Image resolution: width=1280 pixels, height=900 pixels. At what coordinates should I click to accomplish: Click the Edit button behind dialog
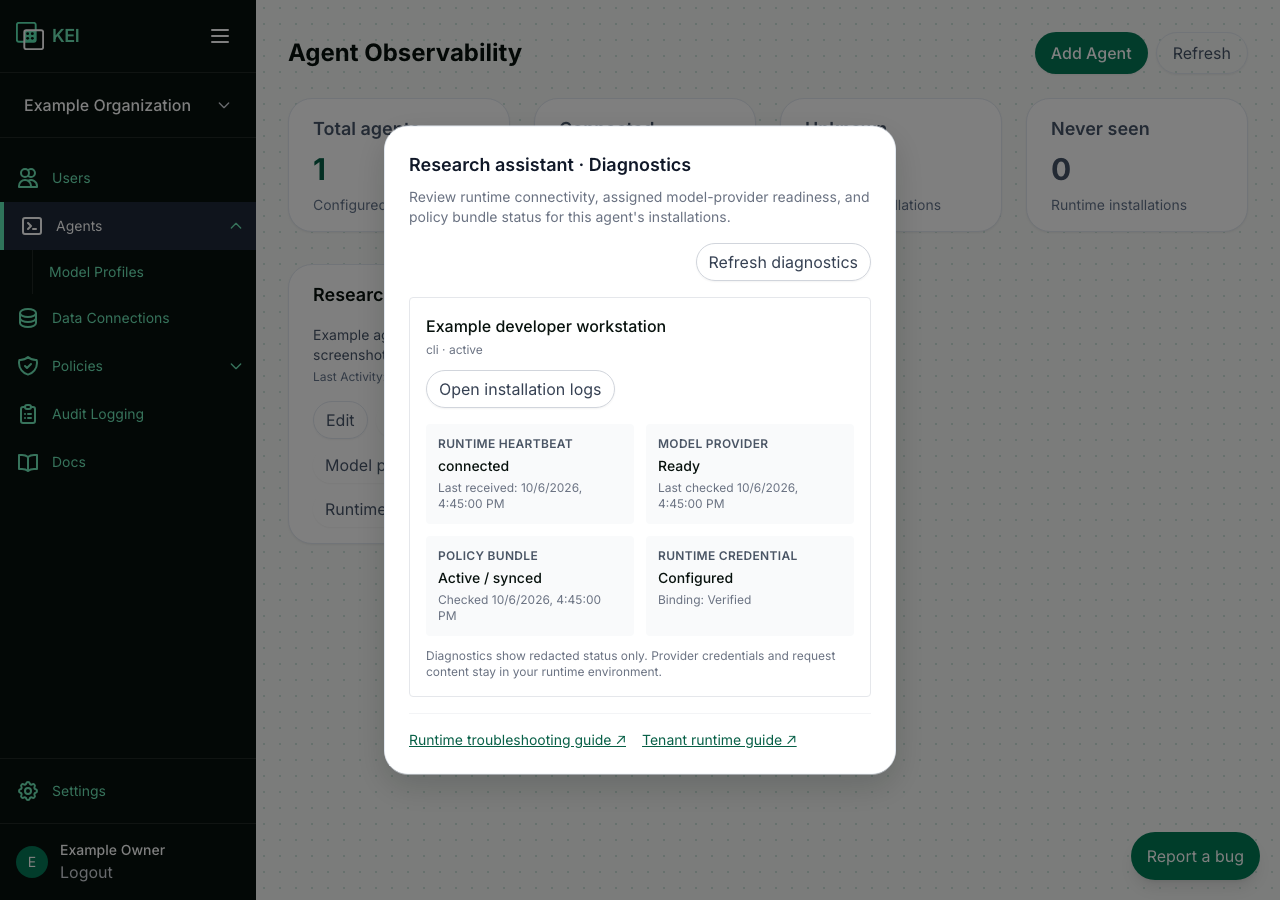[x=340, y=420]
